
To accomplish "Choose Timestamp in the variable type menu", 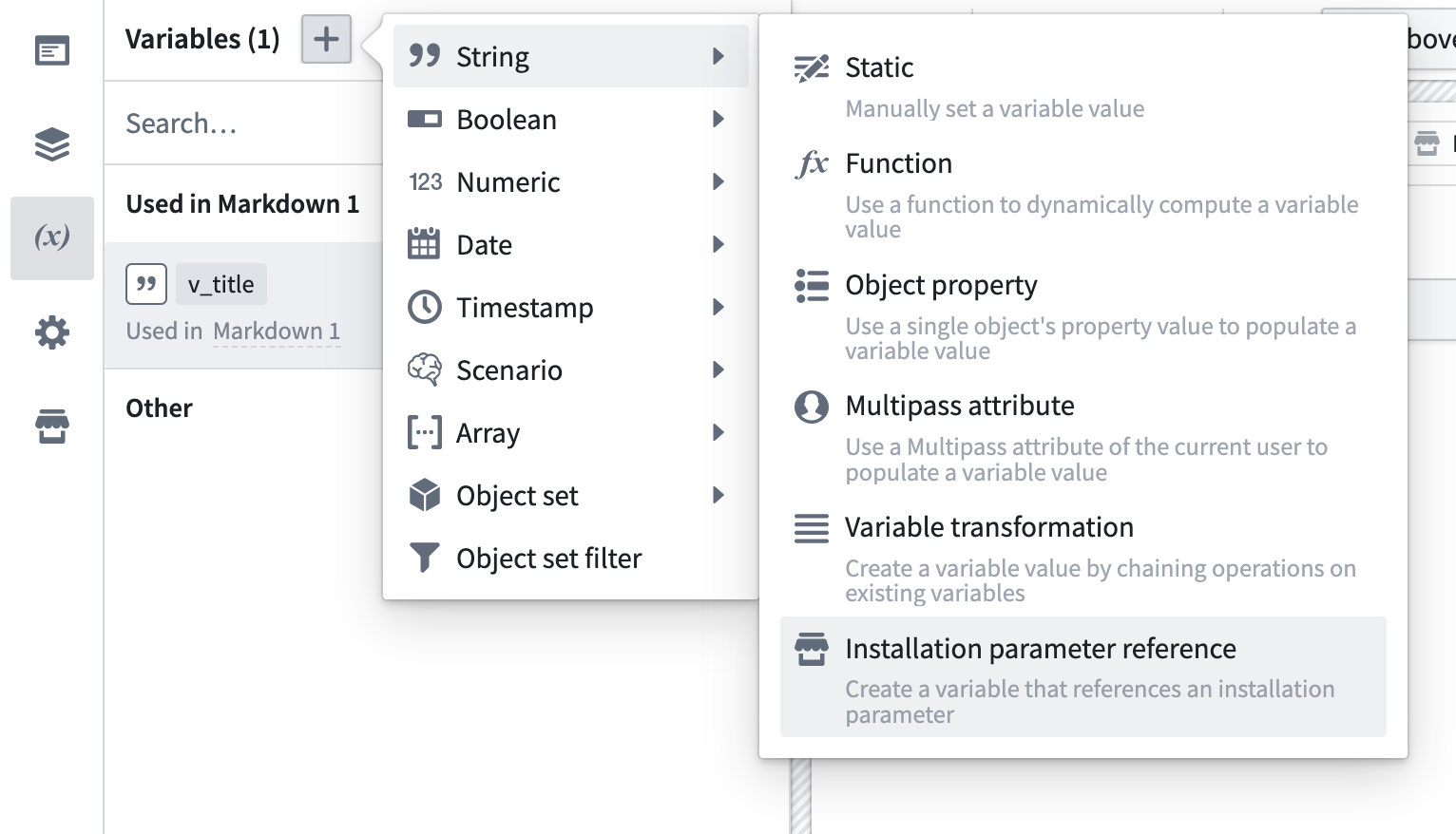I will (570, 308).
